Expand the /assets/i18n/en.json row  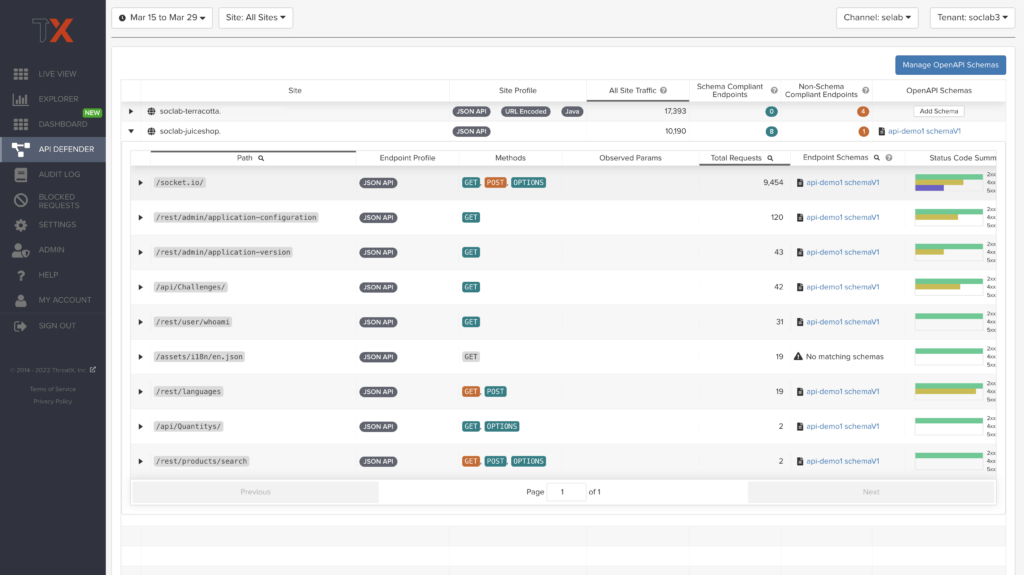point(140,357)
